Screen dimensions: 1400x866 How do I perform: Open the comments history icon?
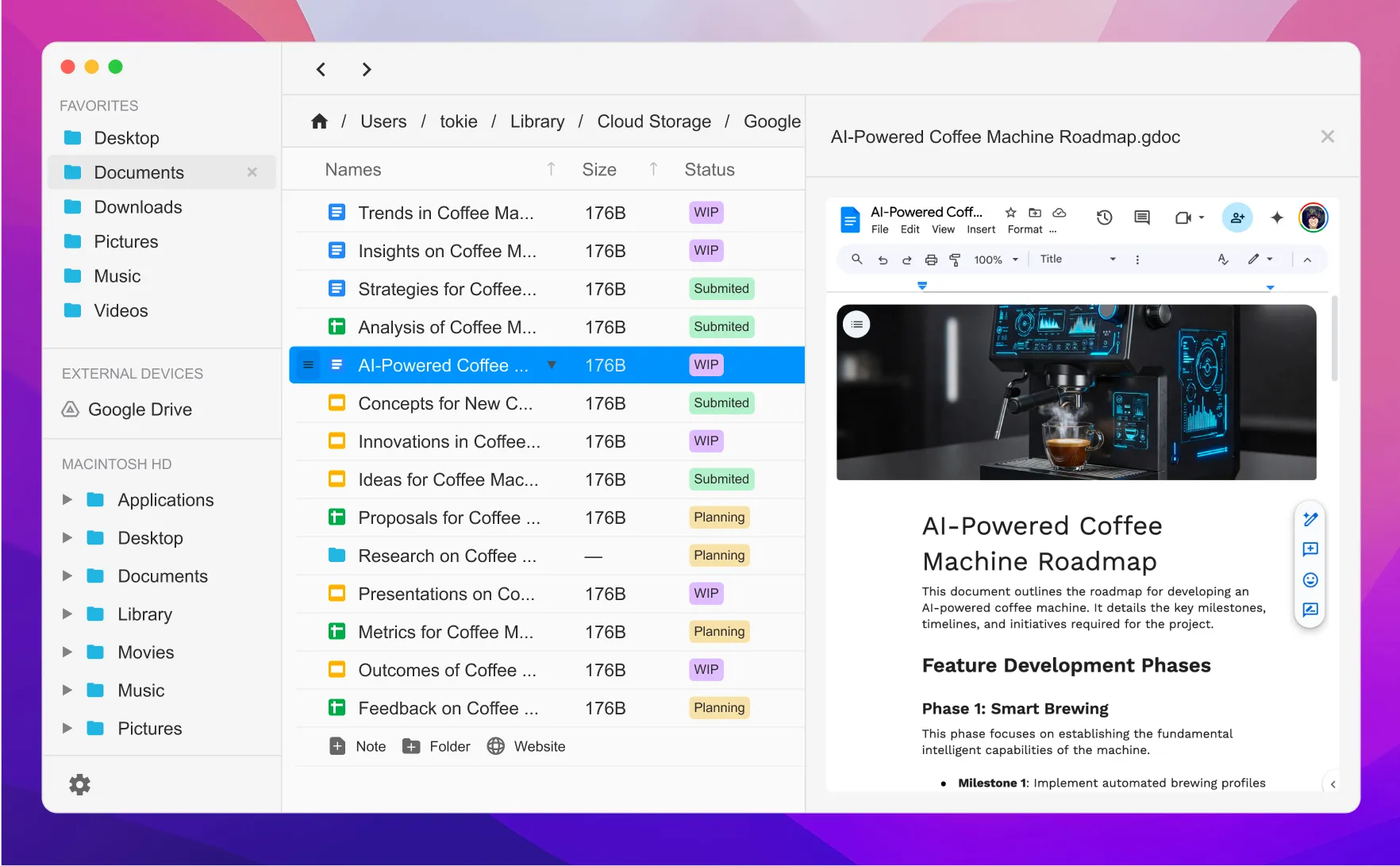point(1142,217)
